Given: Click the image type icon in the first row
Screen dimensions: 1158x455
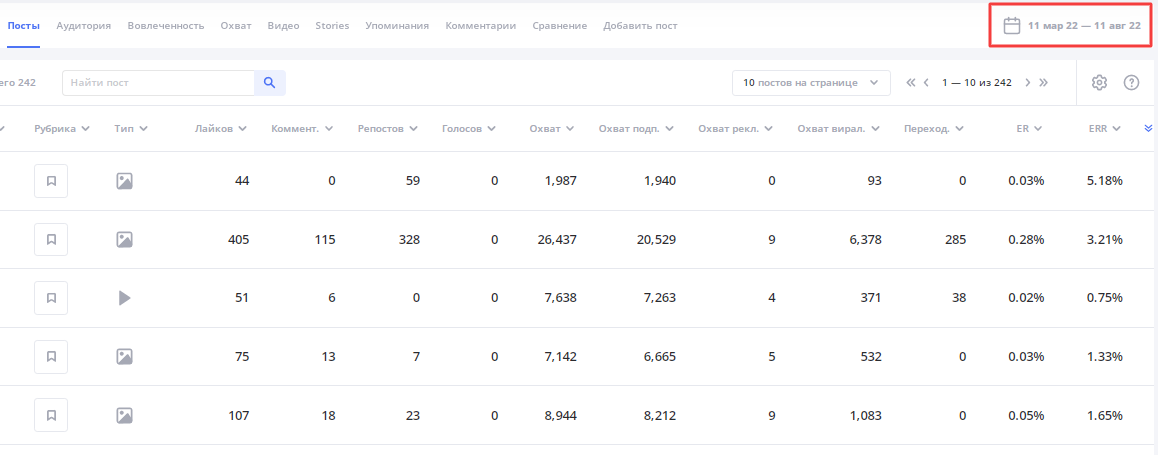Looking at the screenshot, I should pos(125,181).
